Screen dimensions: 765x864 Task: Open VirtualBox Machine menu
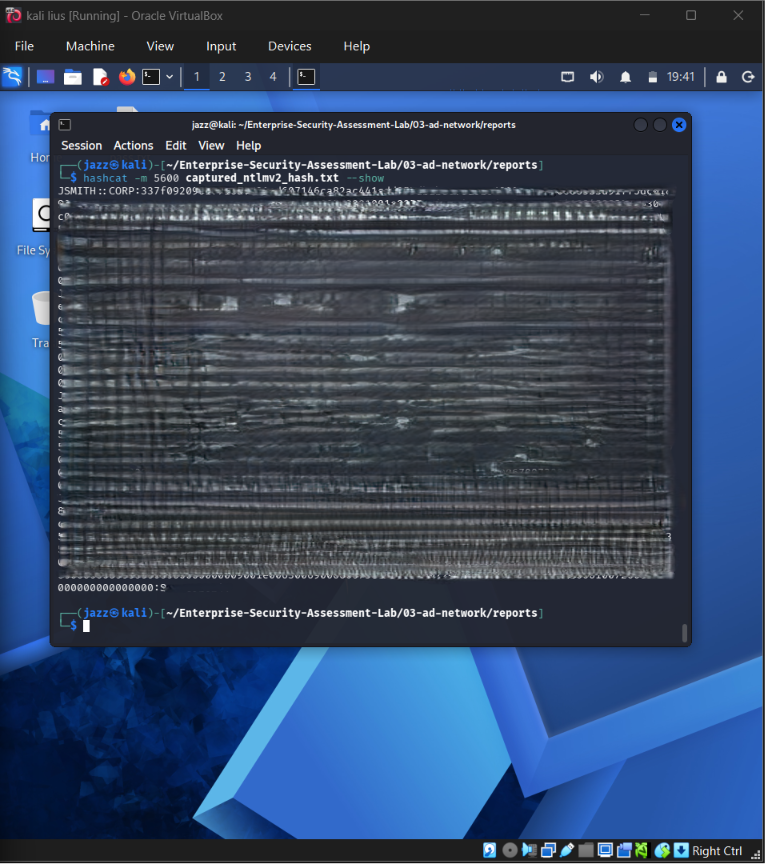click(x=90, y=46)
